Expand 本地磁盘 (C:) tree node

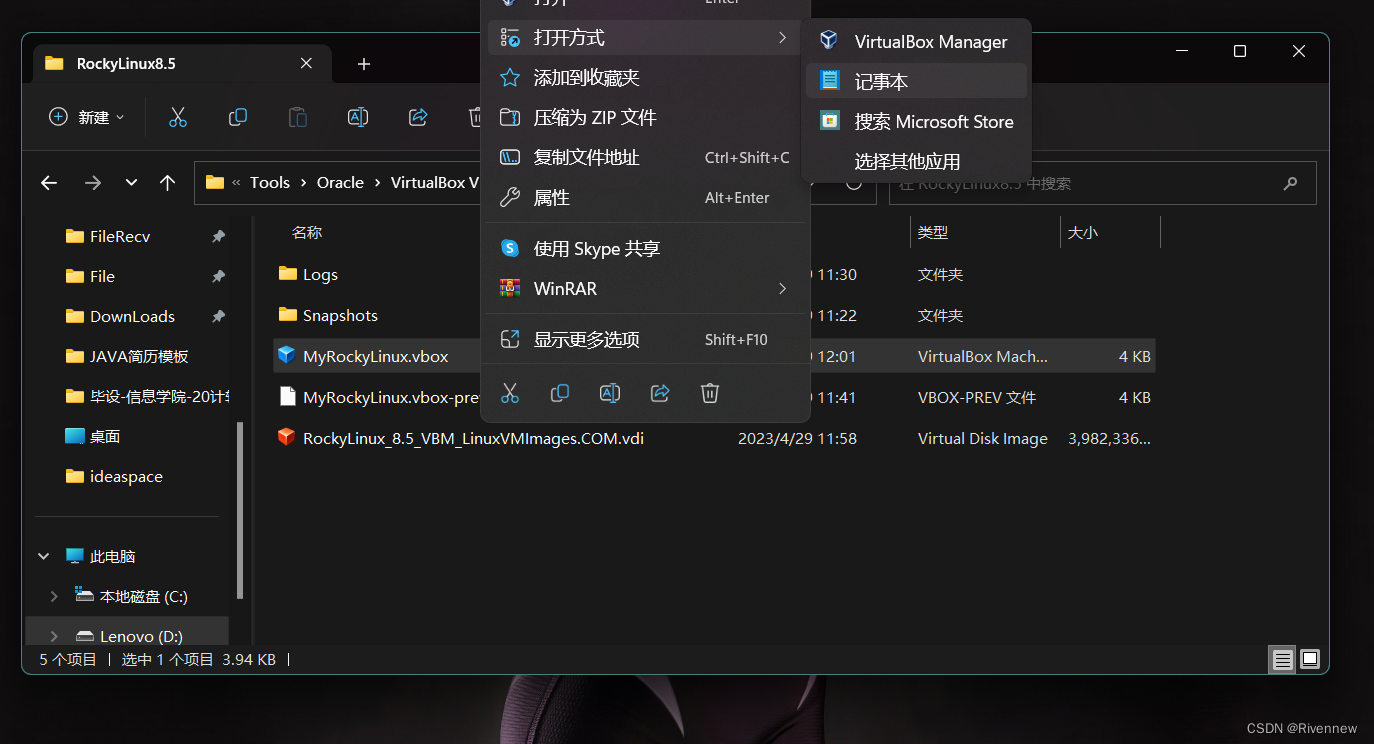54,596
